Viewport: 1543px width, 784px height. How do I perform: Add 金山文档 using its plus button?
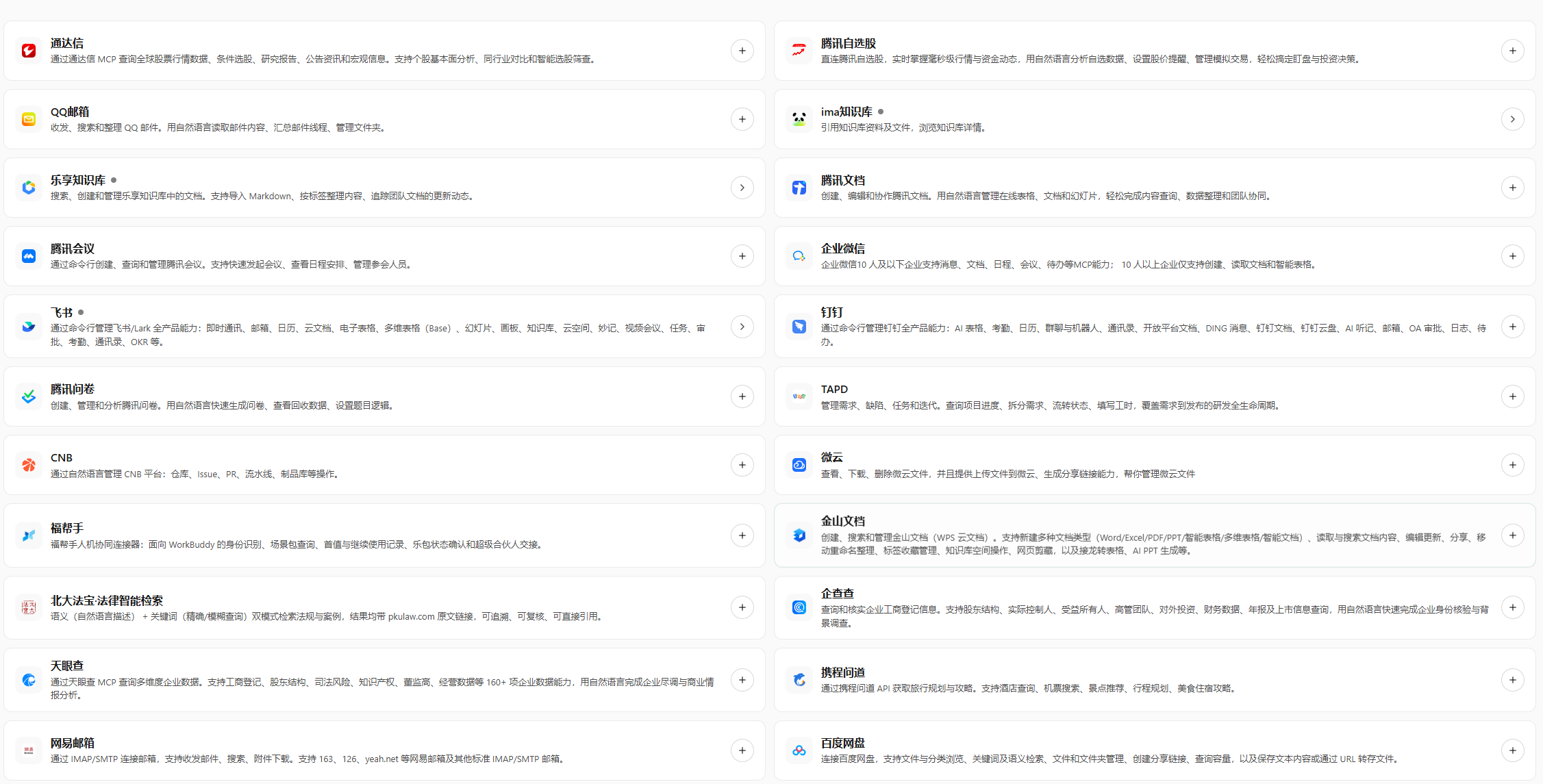coord(1513,535)
